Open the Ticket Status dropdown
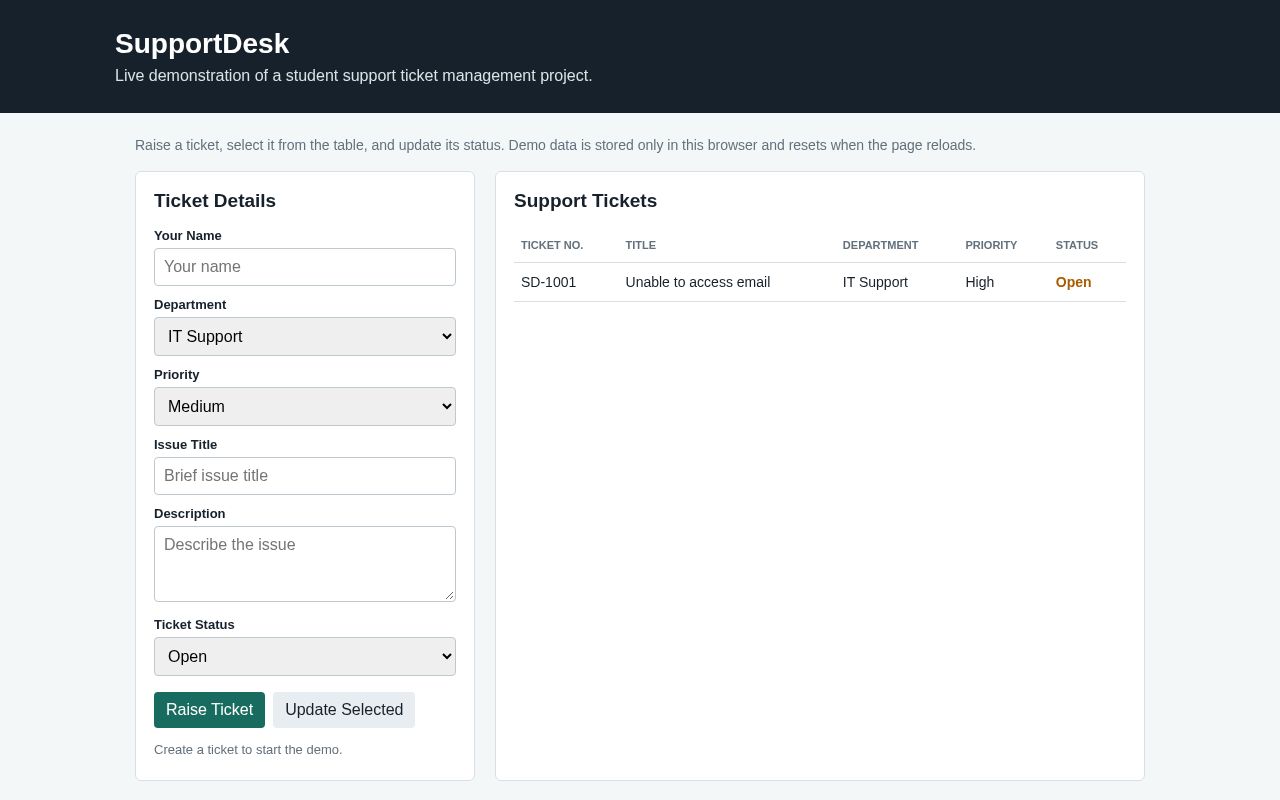1280x800 pixels. pos(305,657)
